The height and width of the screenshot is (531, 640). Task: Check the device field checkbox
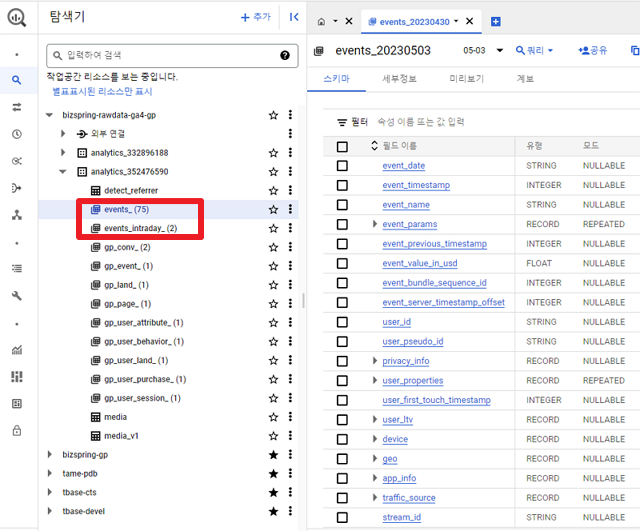pos(342,440)
